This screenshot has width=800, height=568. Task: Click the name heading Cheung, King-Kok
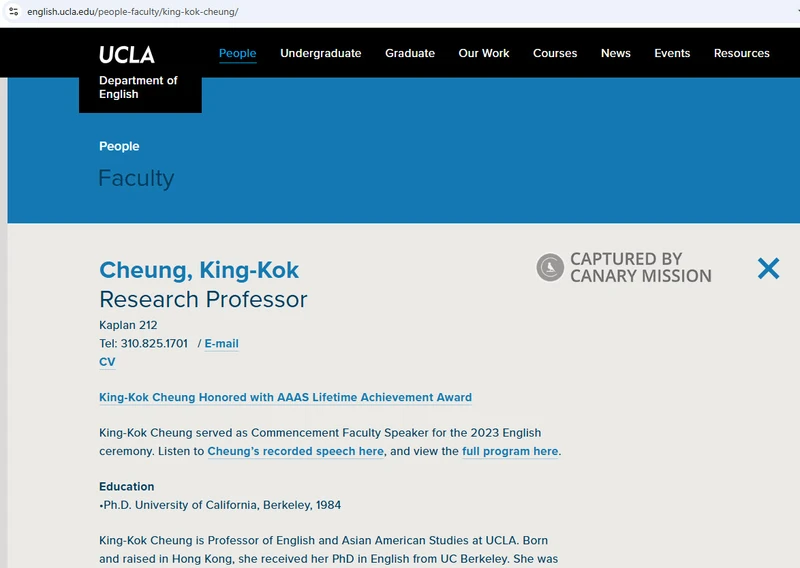[x=199, y=270]
